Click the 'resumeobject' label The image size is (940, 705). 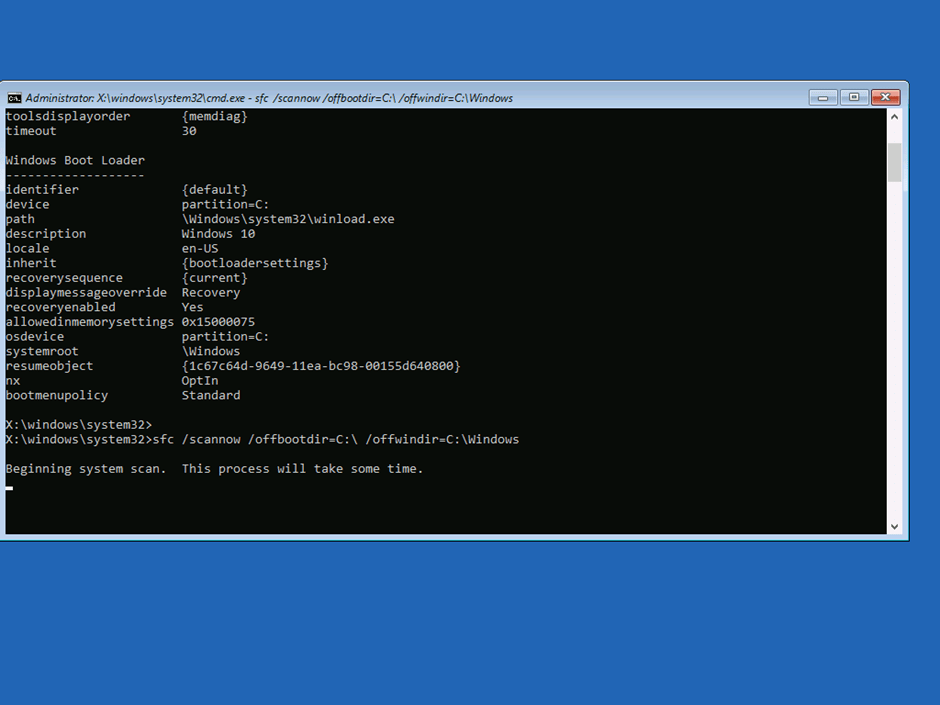click(50, 366)
